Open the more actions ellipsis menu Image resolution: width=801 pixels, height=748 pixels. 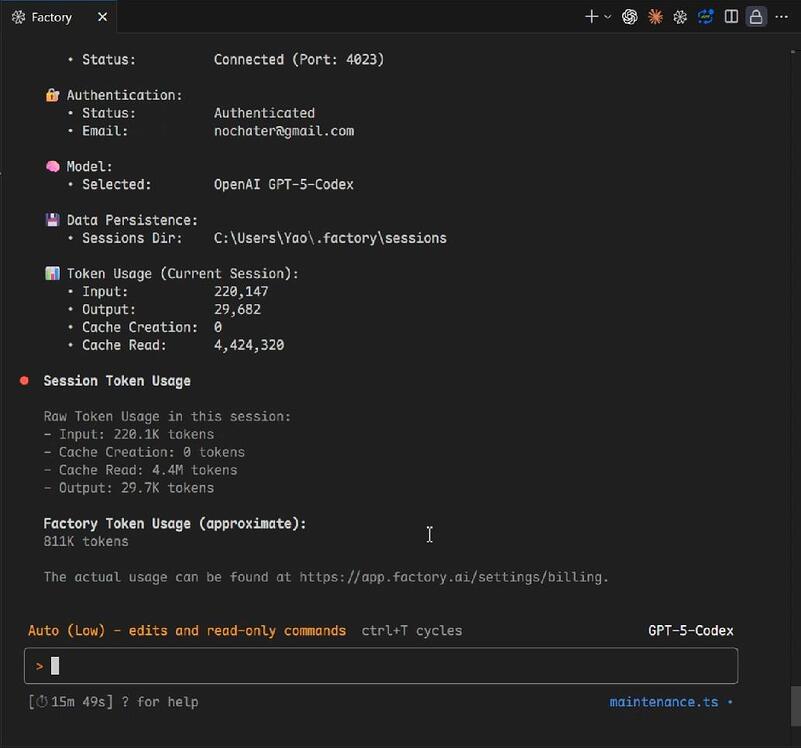click(782, 17)
